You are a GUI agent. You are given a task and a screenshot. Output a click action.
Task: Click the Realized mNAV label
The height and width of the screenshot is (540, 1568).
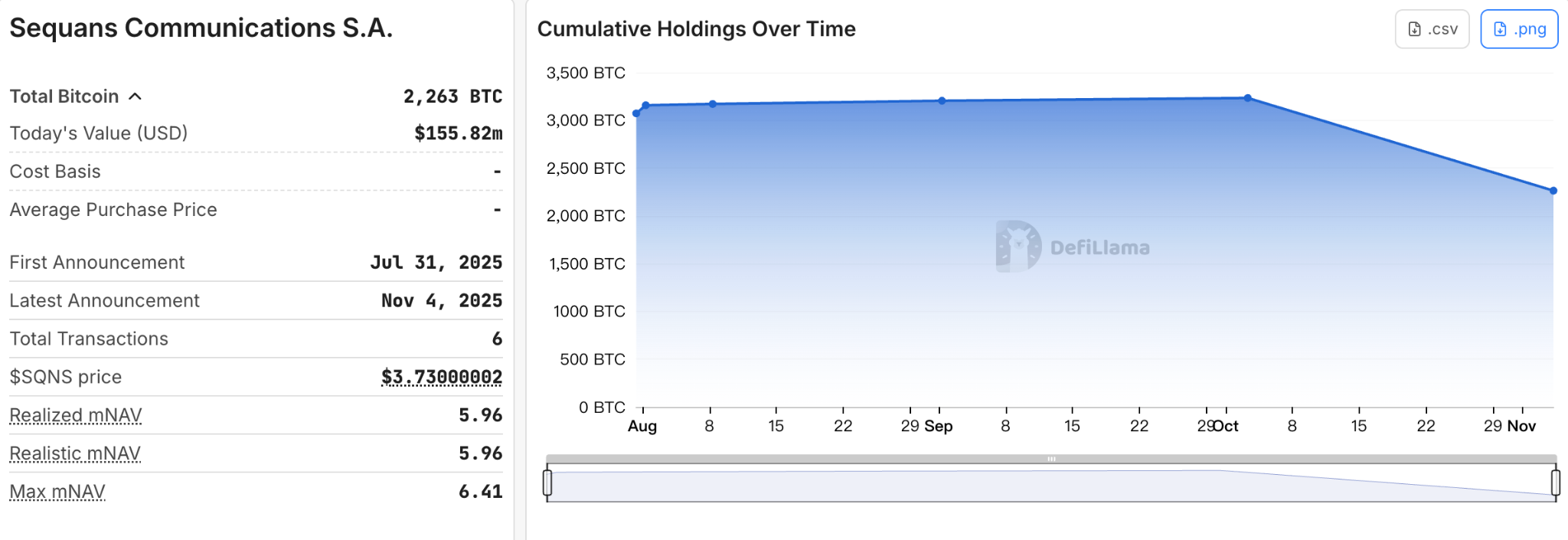point(76,415)
